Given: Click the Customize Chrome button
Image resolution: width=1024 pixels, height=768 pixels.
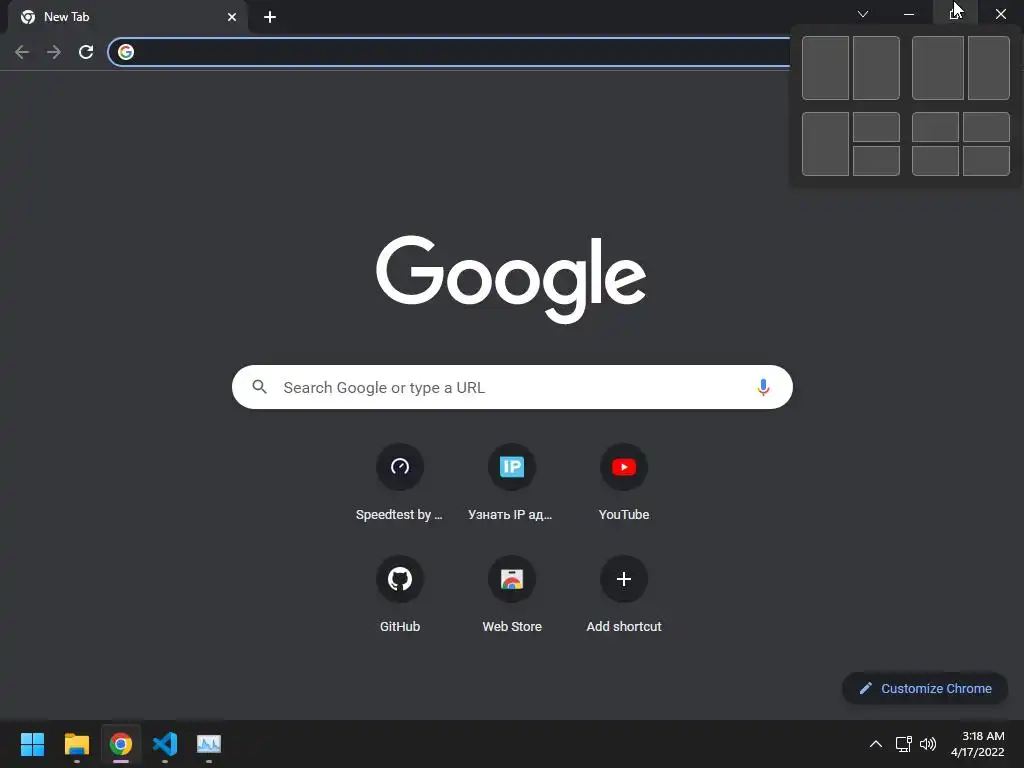Looking at the screenshot, I should (x=925, y=688).
